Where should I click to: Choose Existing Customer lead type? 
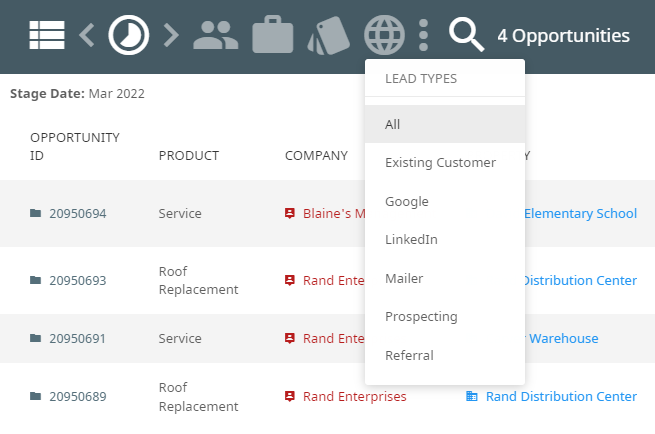[445, 162]
